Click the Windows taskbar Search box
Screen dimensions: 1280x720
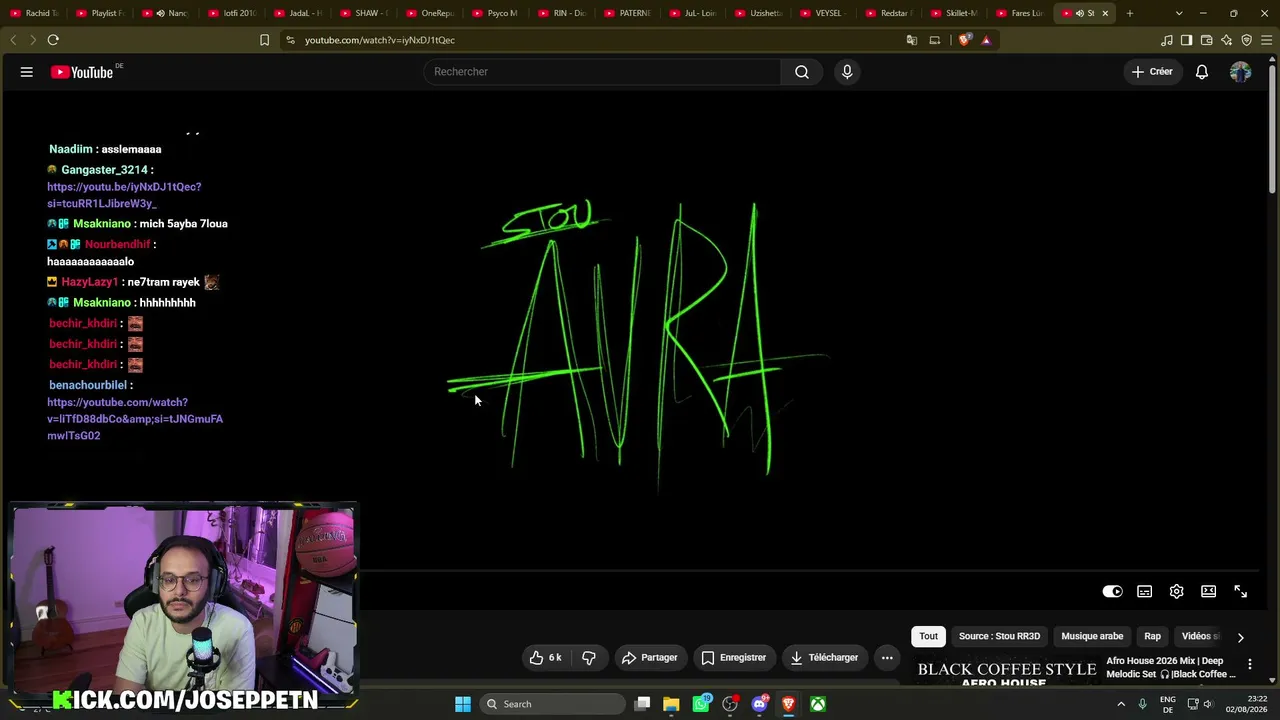click(551, 704)
